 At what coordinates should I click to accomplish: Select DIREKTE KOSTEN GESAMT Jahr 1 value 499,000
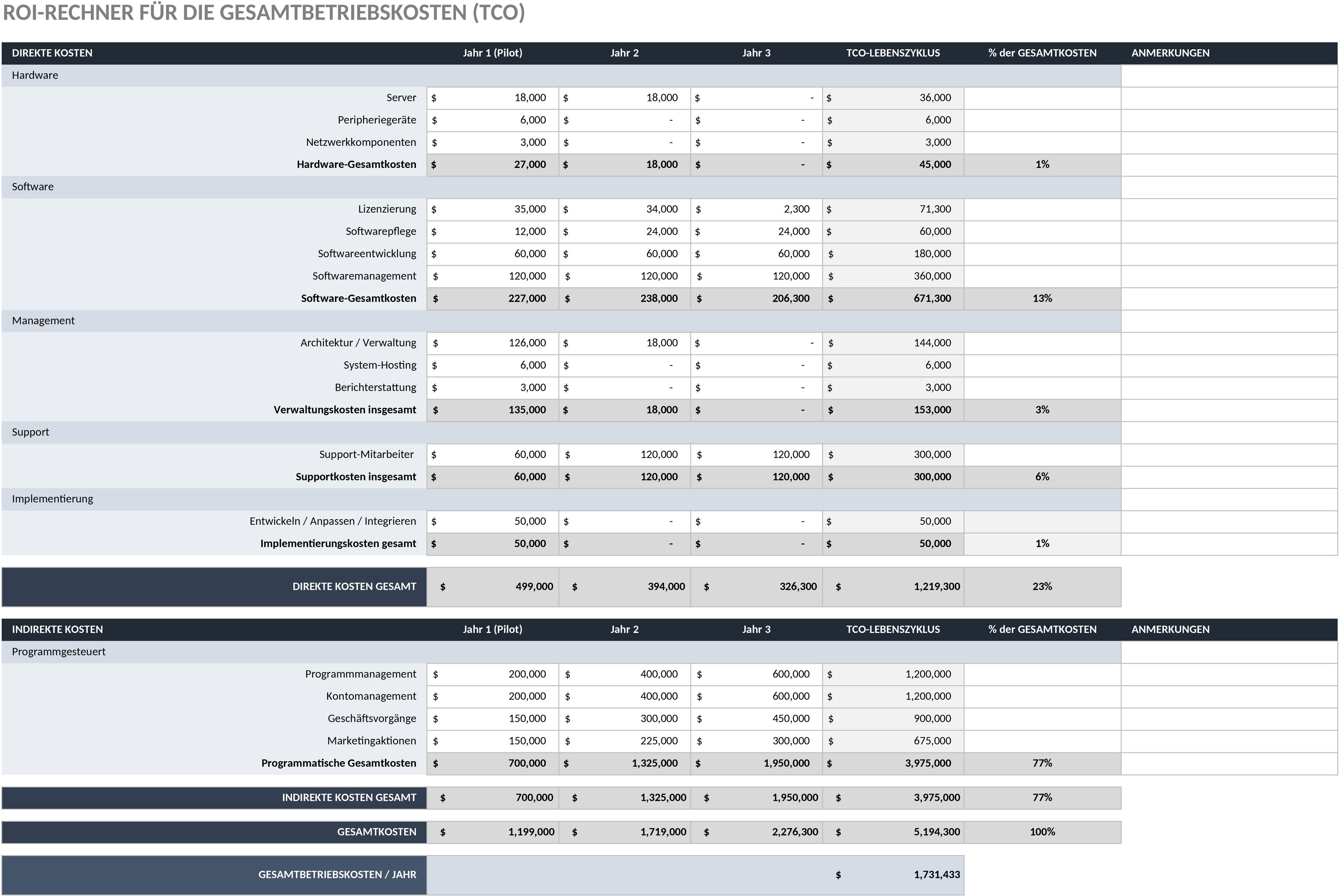pyautogui.click(x=493, y=587)
